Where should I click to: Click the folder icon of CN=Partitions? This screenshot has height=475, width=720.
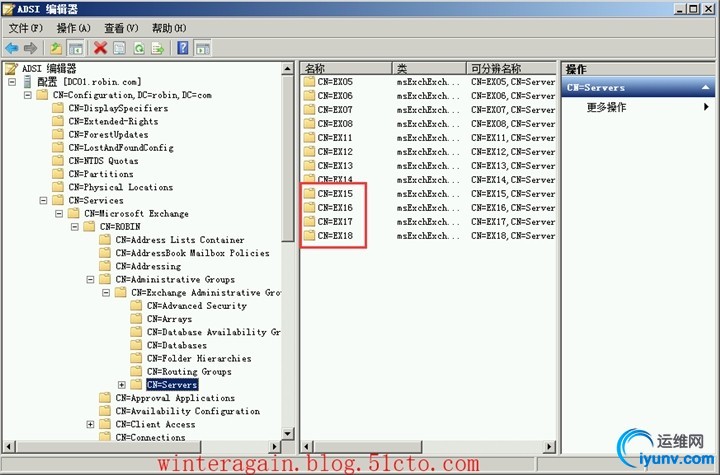coord(58,174)
